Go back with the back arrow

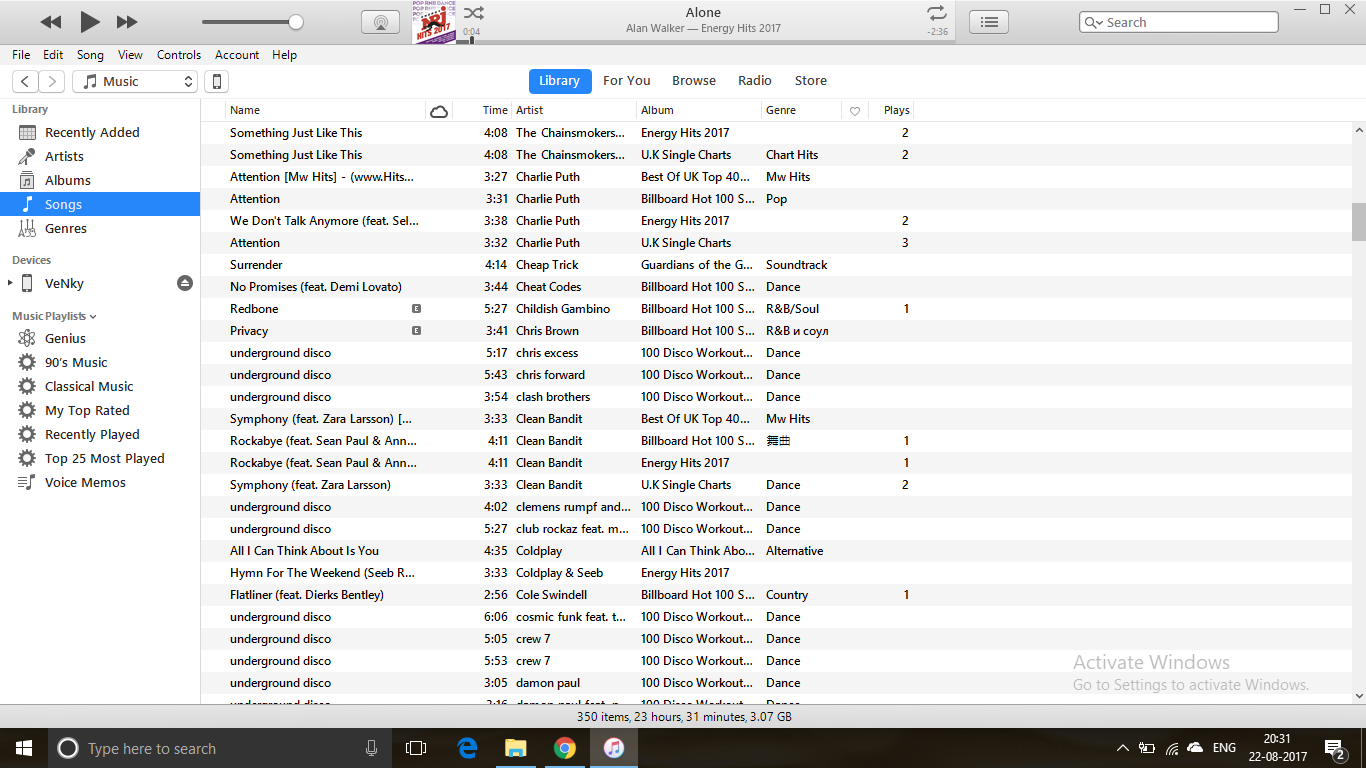pyautogui.click(x=26, y=82)
